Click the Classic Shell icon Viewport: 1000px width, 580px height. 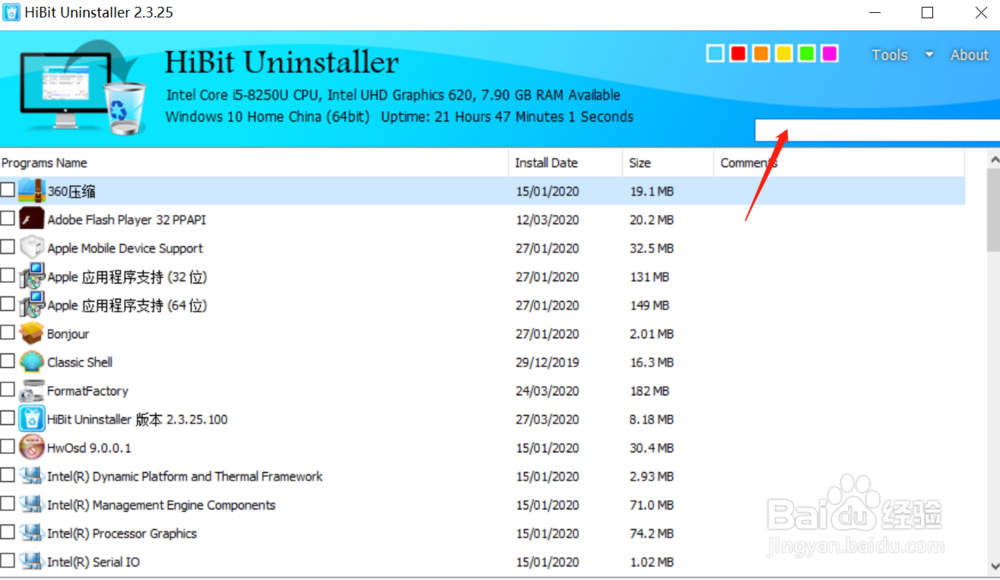pyautogui.click(x=31, y=362)
